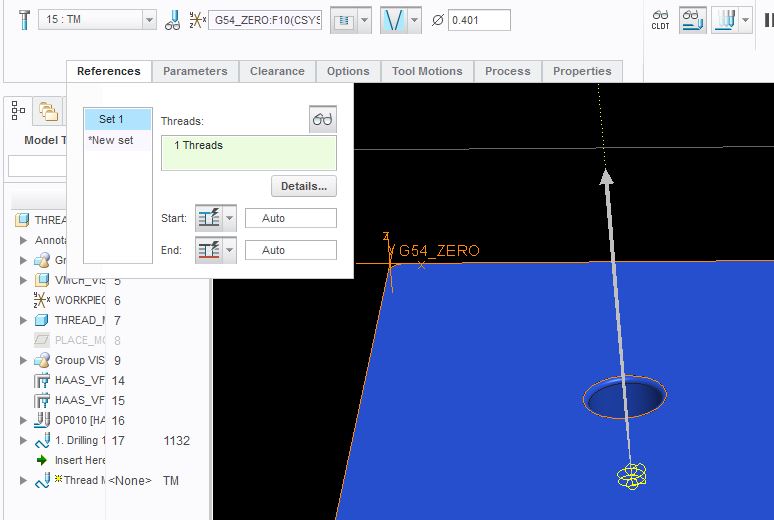Image resolution: width=774 pixels, height=520 pixels.
Task: Click the diameter symbol icon
Action: tap(437, 20)
